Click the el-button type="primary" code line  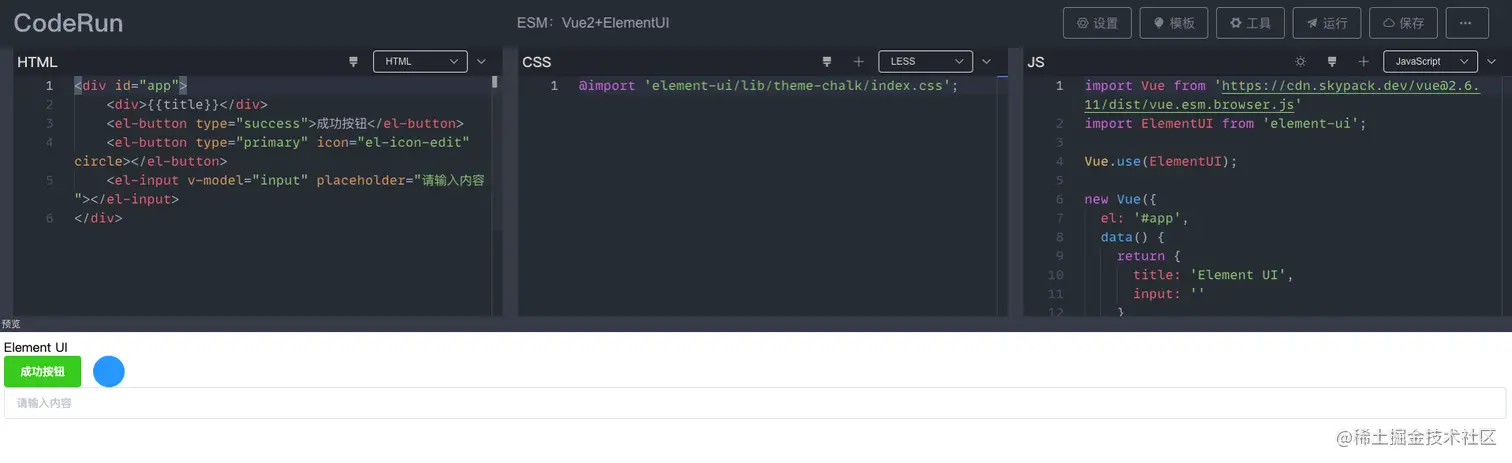coord(272,151)
